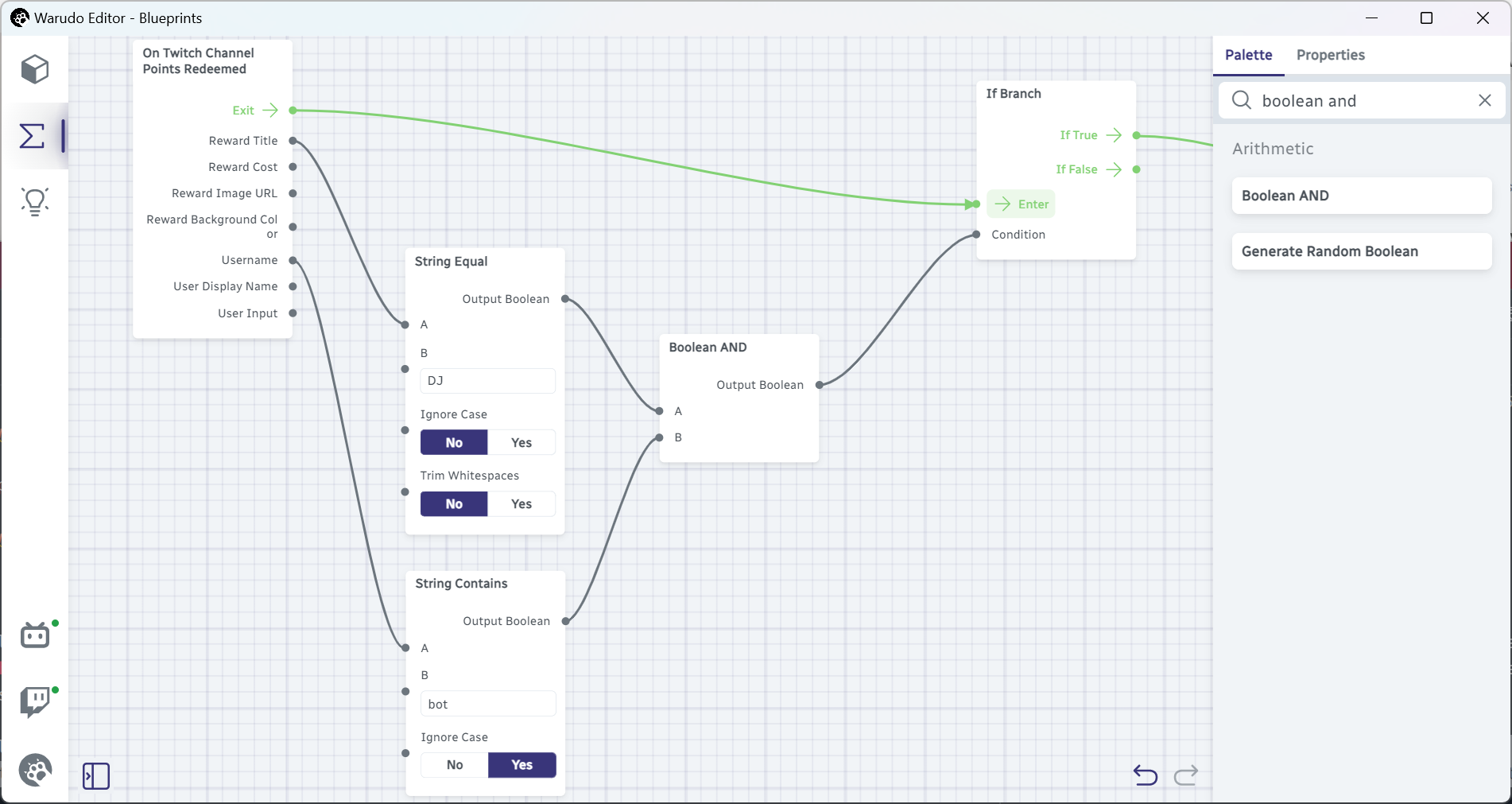Click the redo arrow icon

pyautogui.click(x=1186, y=775)
